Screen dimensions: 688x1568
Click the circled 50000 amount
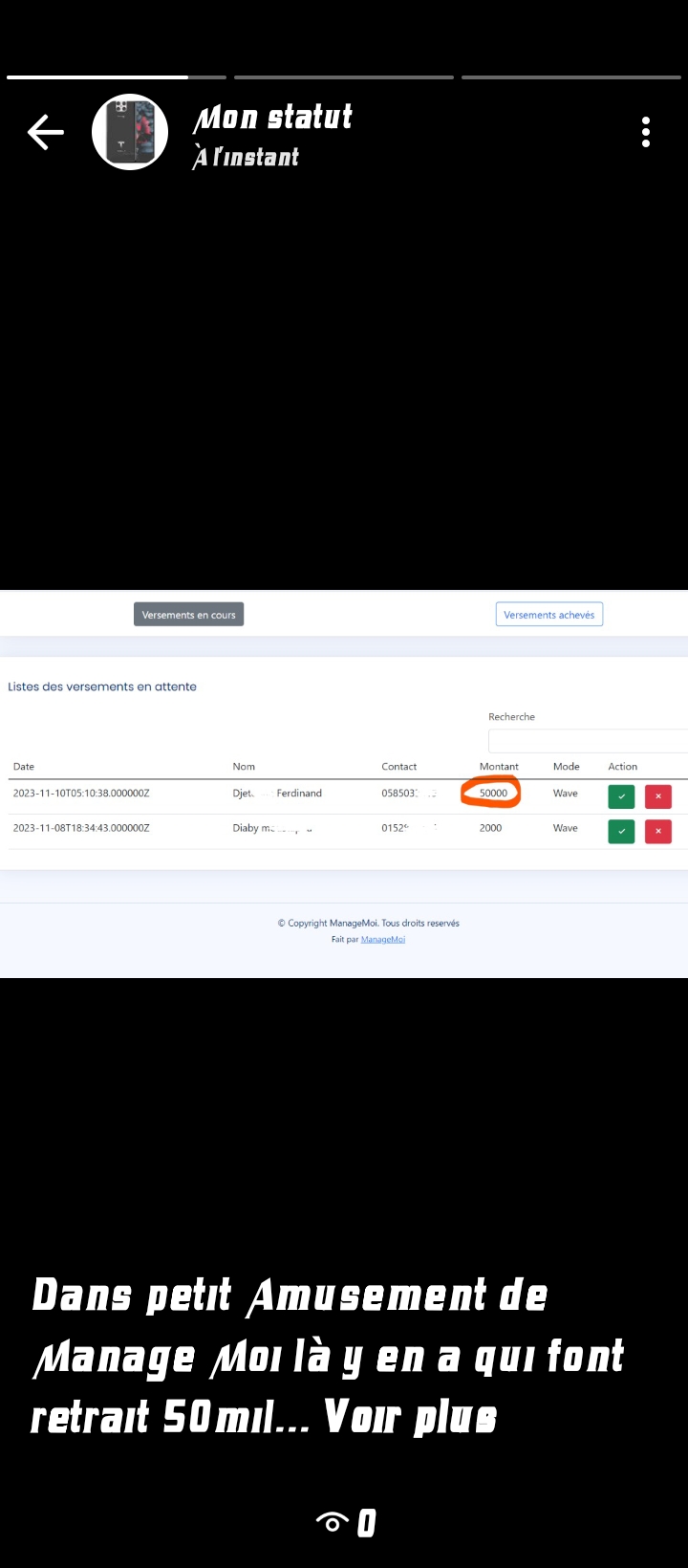pos(492,794)
